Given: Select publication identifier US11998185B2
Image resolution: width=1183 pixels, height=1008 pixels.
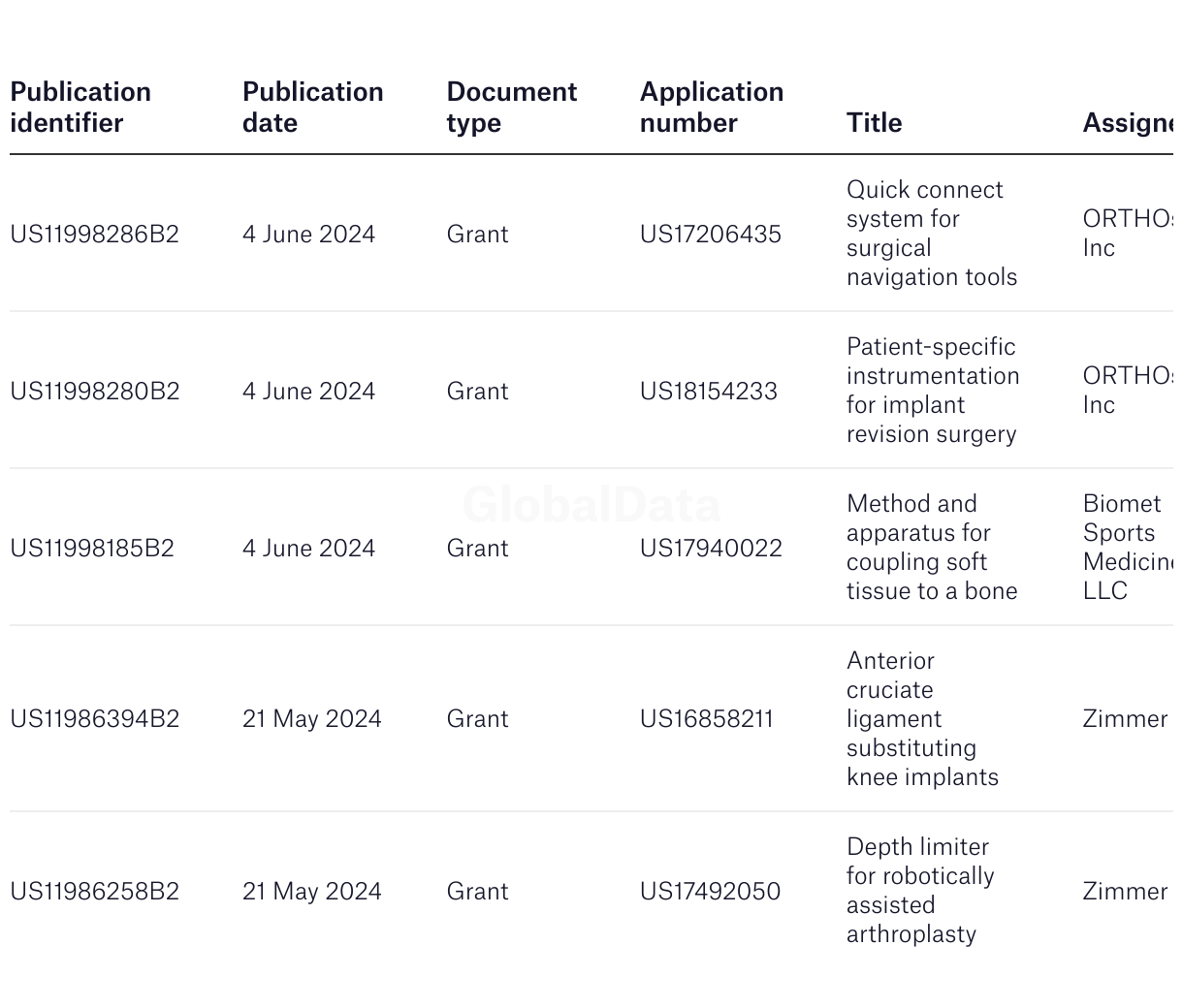Looking at the screenshot, I should click(x=92, y=549).
